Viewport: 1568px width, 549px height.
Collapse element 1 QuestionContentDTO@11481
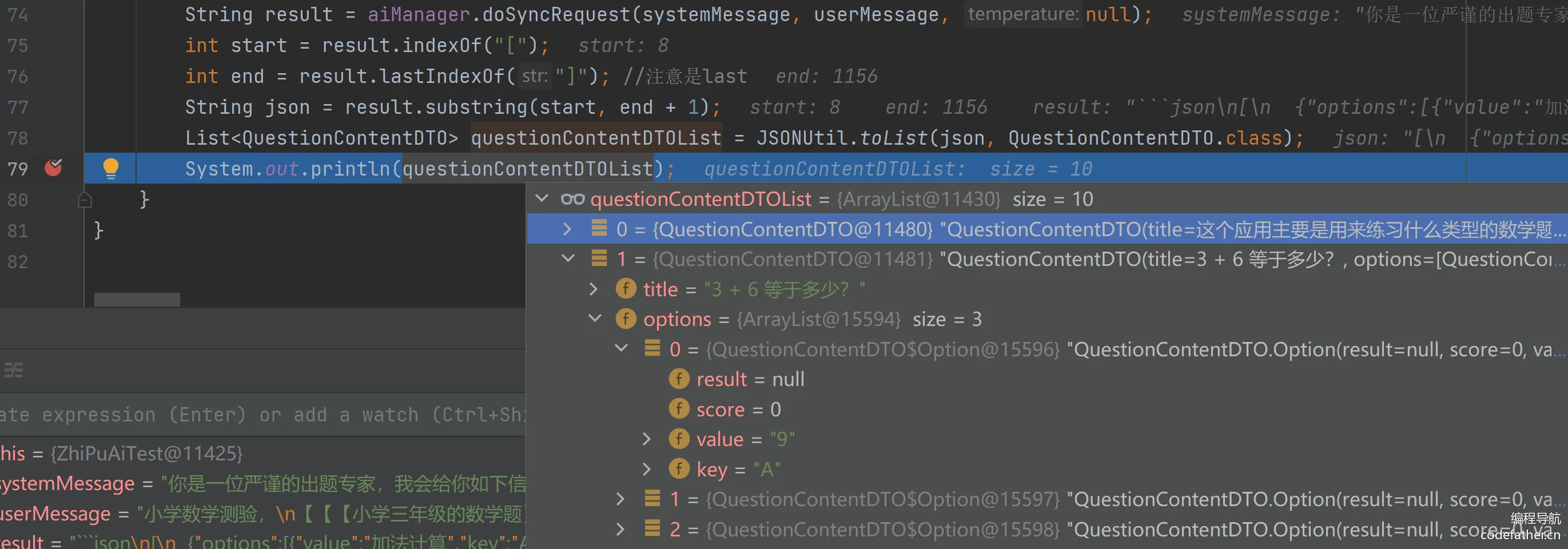568,258
